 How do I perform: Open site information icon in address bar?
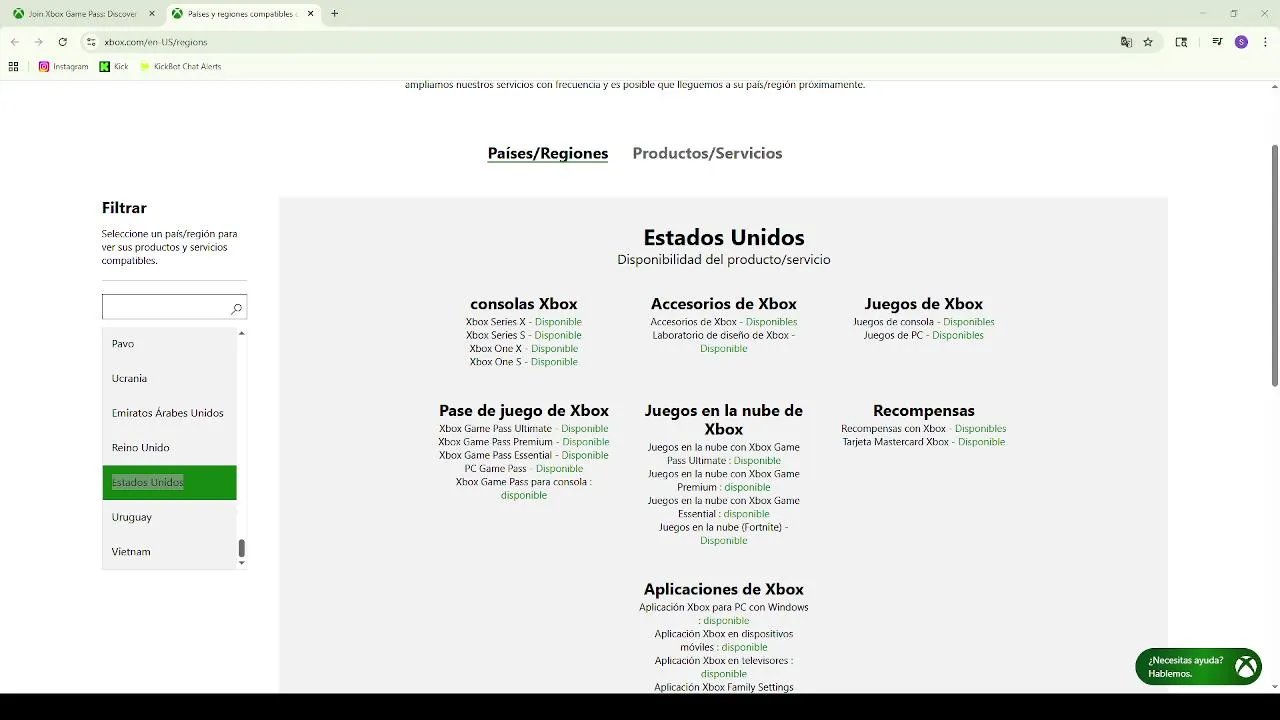tap(91, 42)
